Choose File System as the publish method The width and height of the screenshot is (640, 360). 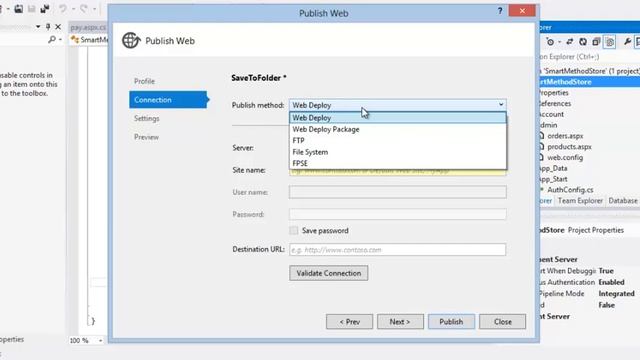(x=398, y=152)
